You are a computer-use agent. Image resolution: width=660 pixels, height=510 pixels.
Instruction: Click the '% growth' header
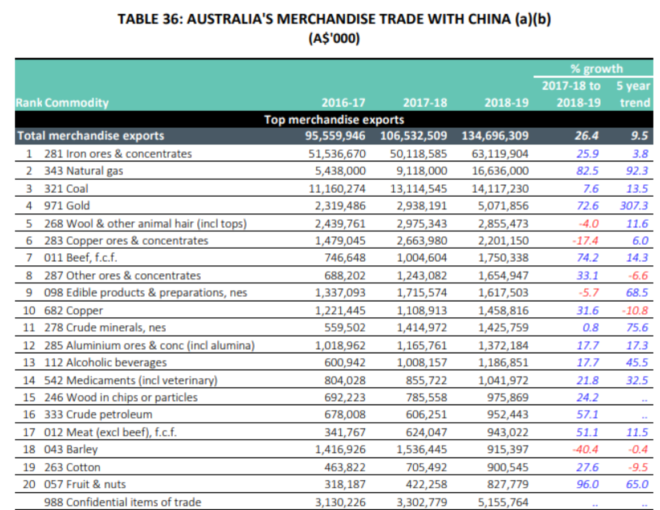pos(596,69)
